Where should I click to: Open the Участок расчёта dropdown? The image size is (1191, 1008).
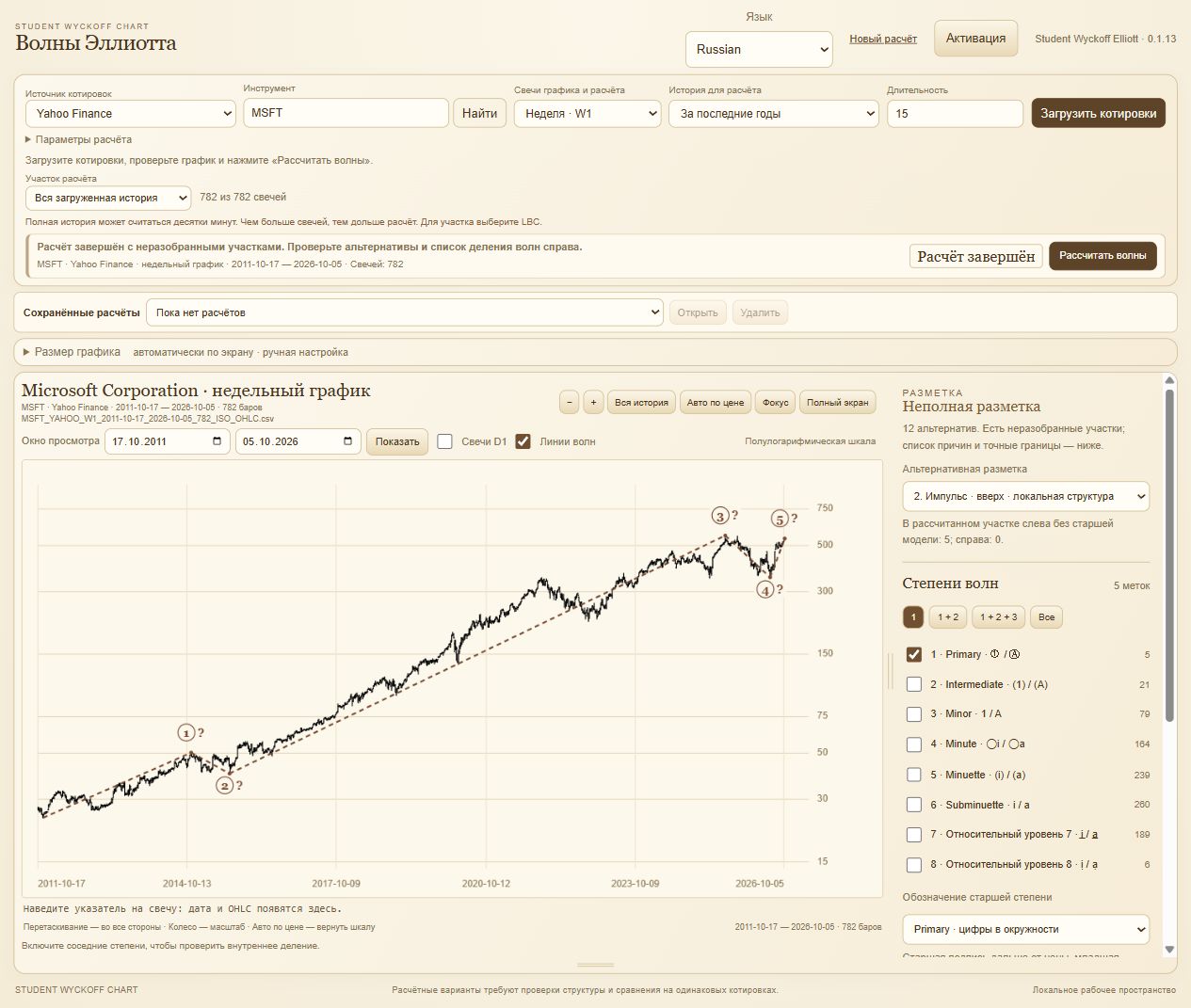[108, 199]
